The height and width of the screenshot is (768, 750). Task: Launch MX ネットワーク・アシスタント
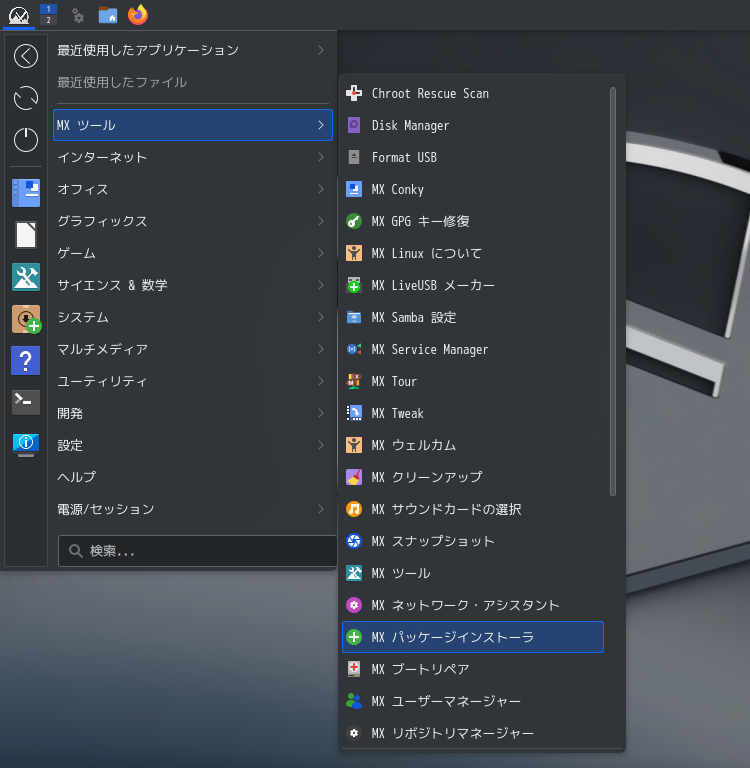[473, 605]
